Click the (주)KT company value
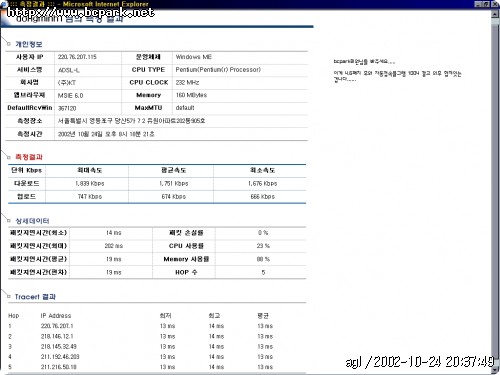 (67, 82)
